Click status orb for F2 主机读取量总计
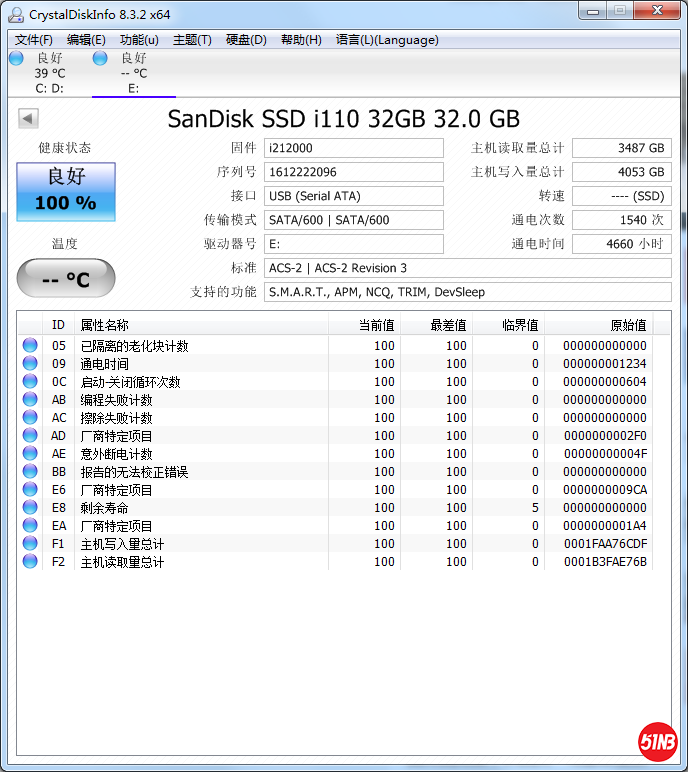This screenshot has height=772, width=688. click(x=30, y=562)
